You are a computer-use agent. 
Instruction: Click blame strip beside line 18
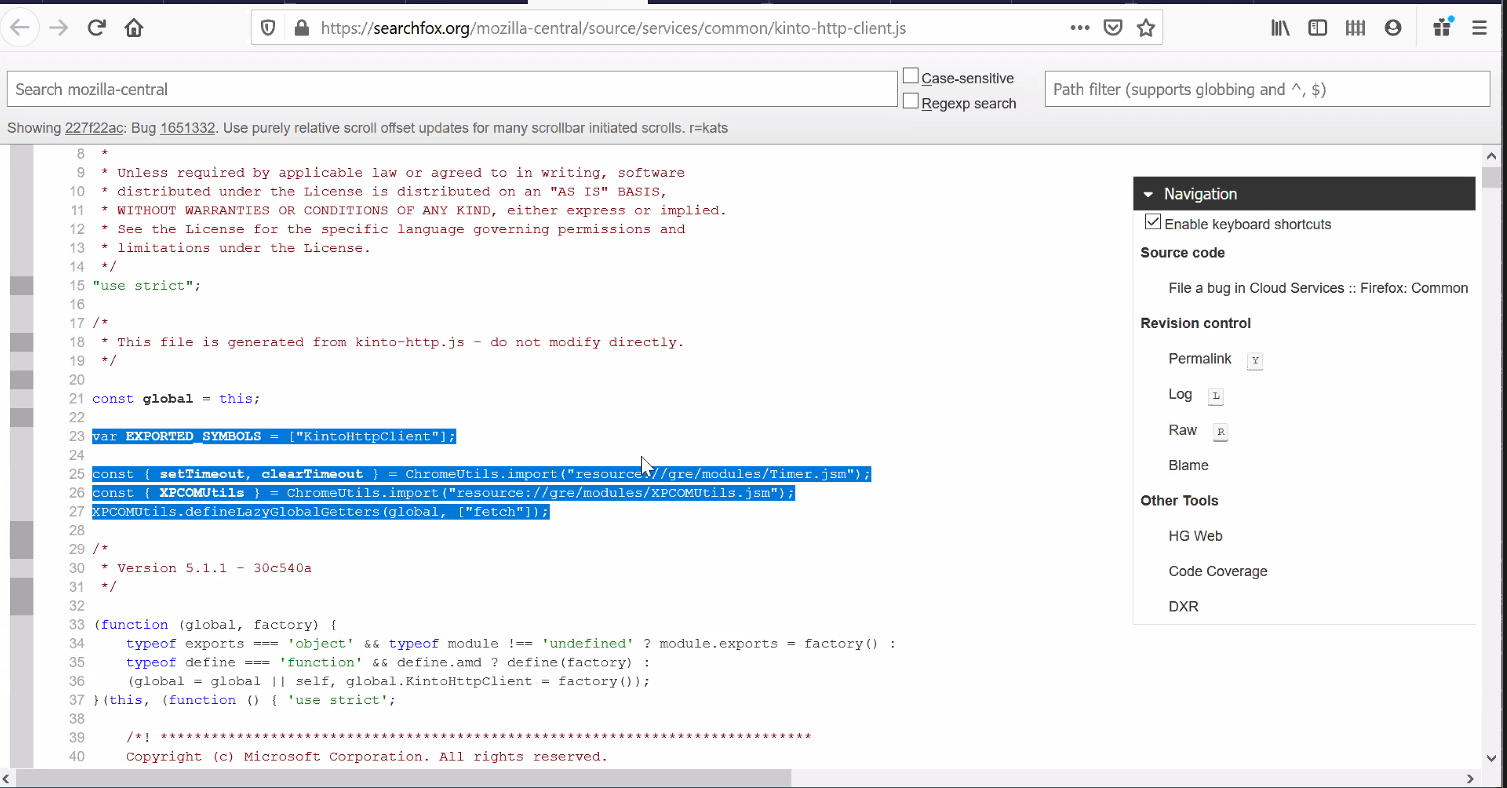21,342
